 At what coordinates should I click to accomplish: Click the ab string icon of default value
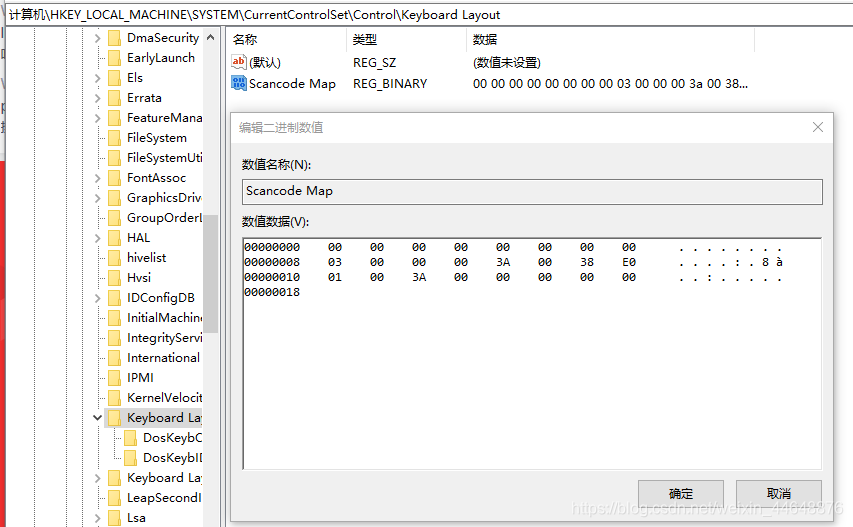point(239,62)
